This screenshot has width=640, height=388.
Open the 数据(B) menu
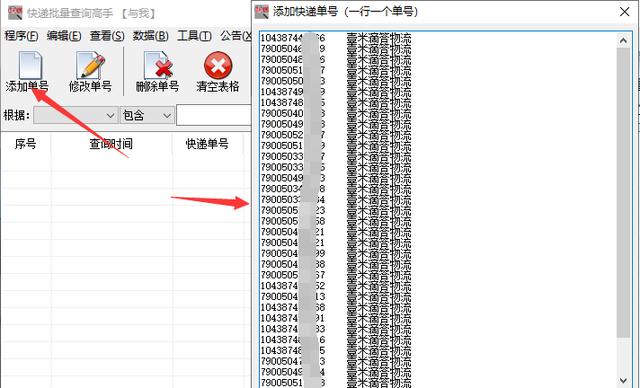click(150, 36)
